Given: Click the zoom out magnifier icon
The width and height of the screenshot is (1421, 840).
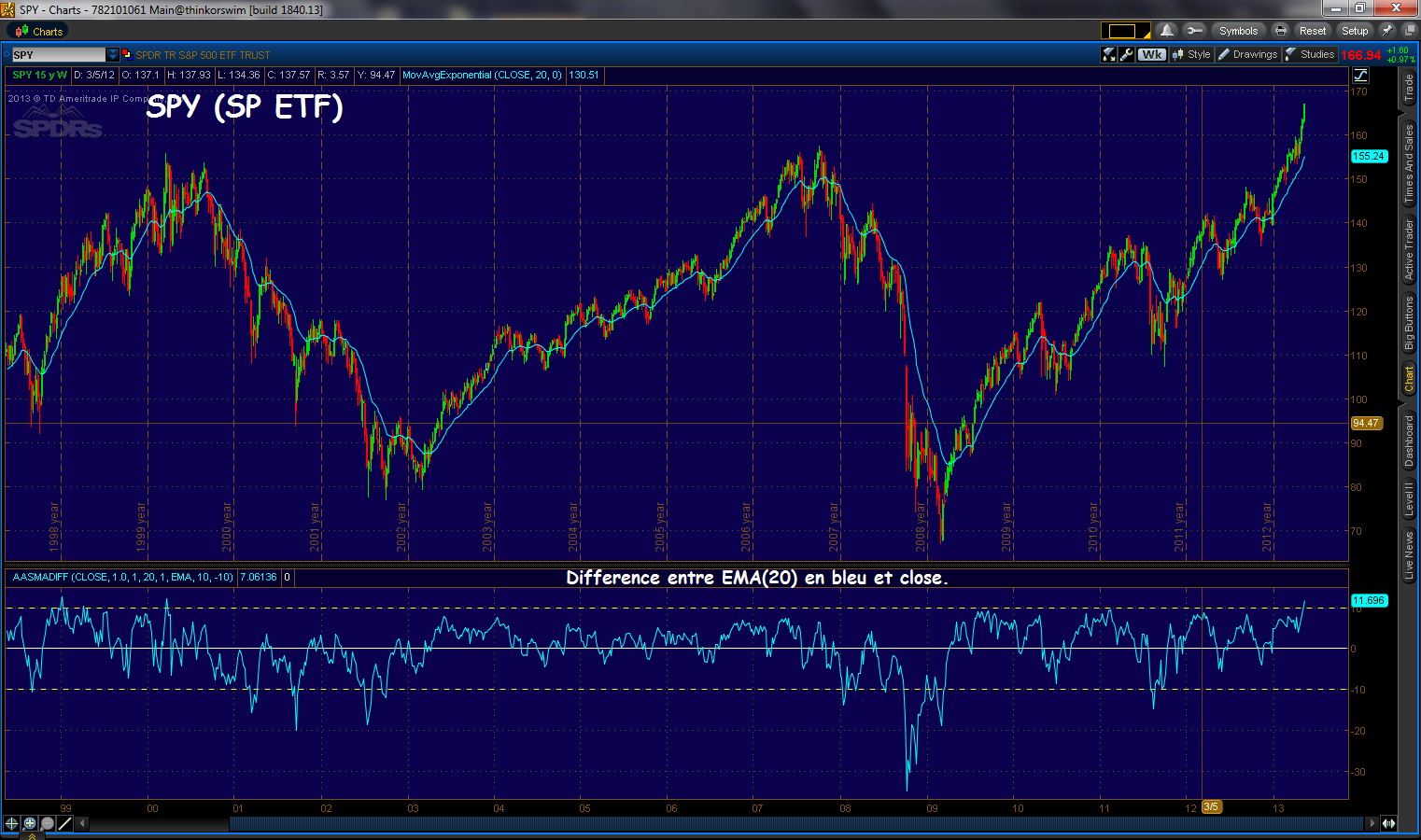Looking at the screenshot, I should tap(47, 823).
